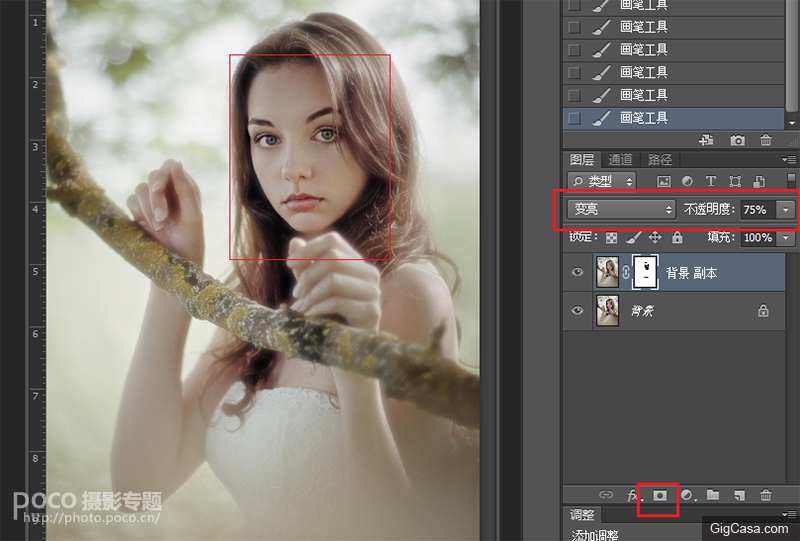Open the 变亮 blend mode dropdown
Viewport: 800px width, 541px height.
621,209
